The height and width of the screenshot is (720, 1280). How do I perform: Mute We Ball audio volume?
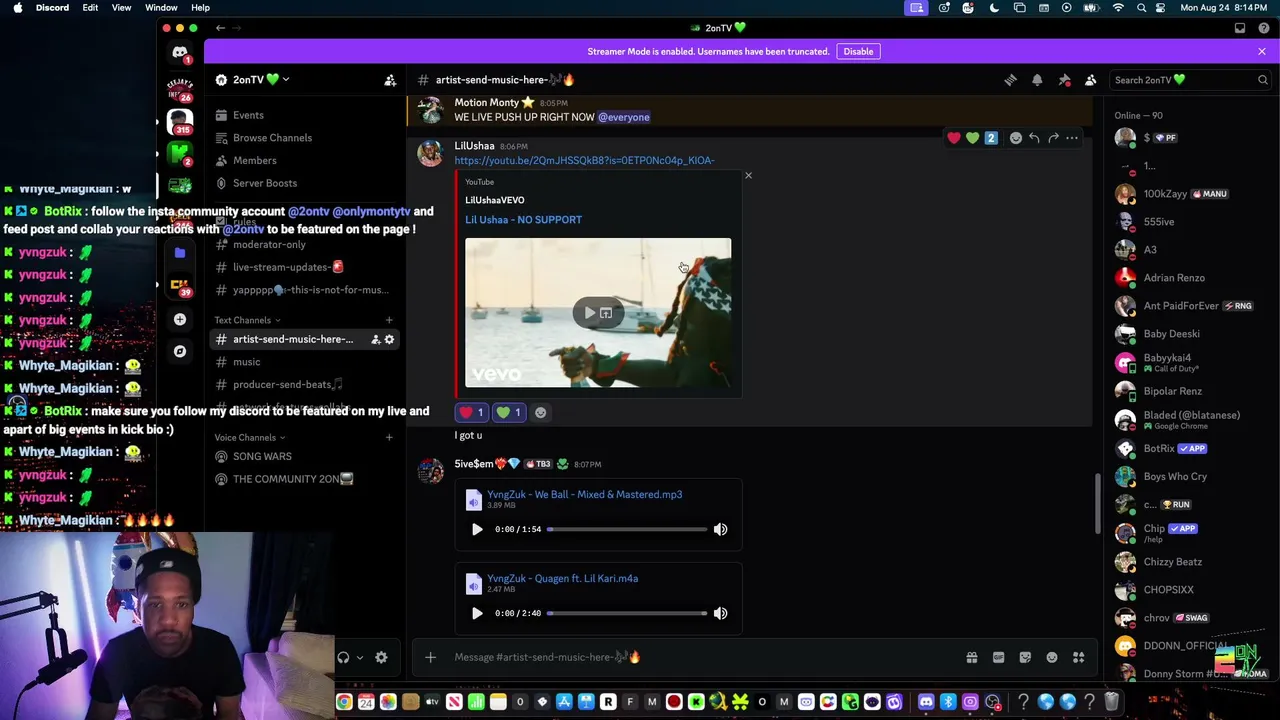tap(720, 529)
